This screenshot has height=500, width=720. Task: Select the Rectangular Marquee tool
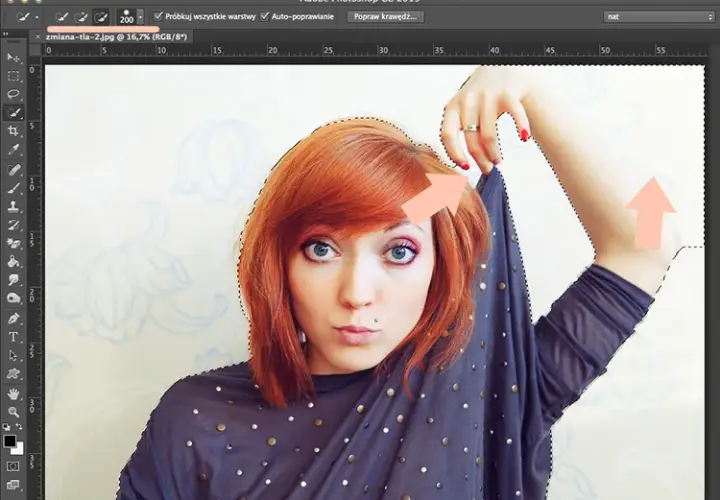pos(13,76)
